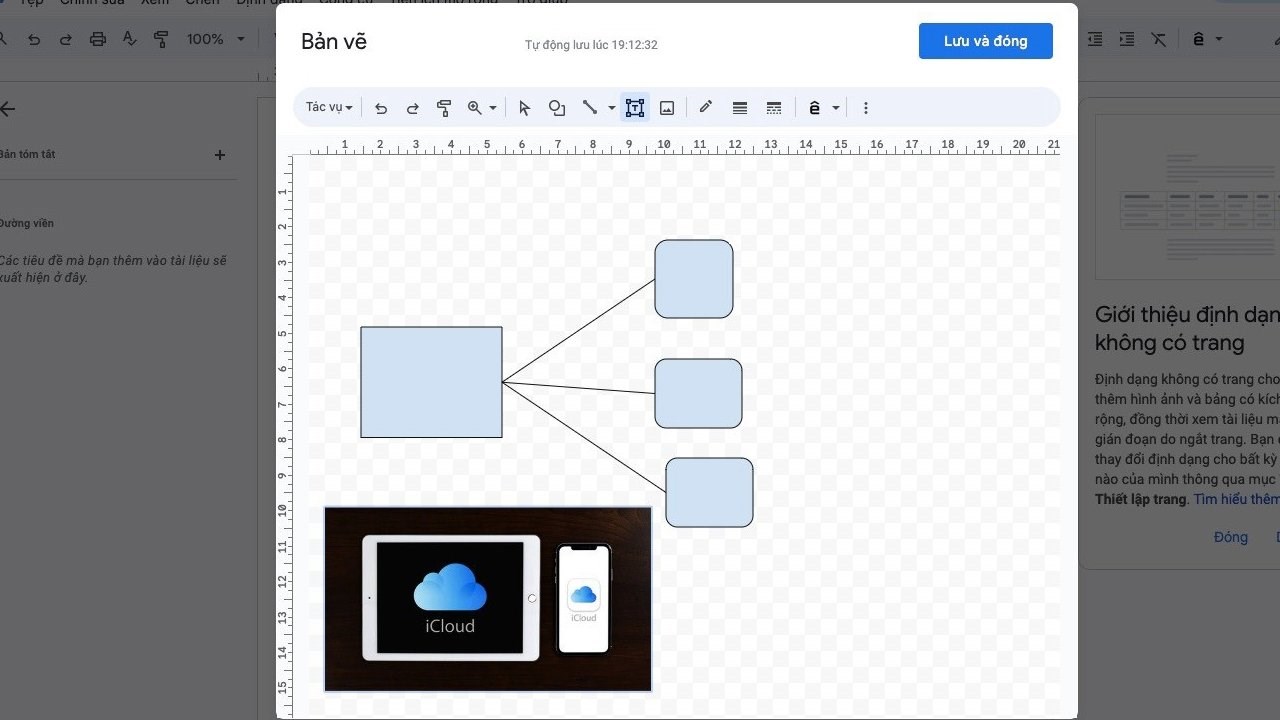This screenshot has height=720, width=1280.
Task: Increase indent in Docs background toolbar
Action: tap(1127, 39)
